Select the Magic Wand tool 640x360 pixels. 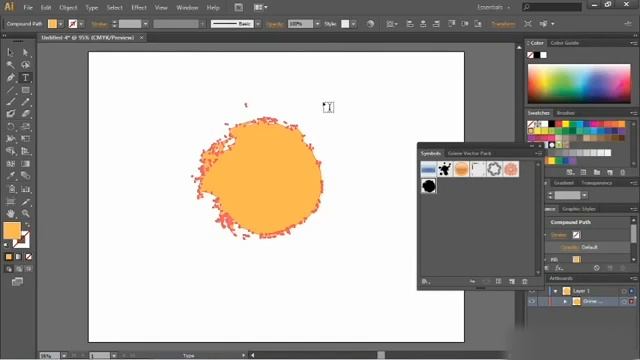(11, 65)
